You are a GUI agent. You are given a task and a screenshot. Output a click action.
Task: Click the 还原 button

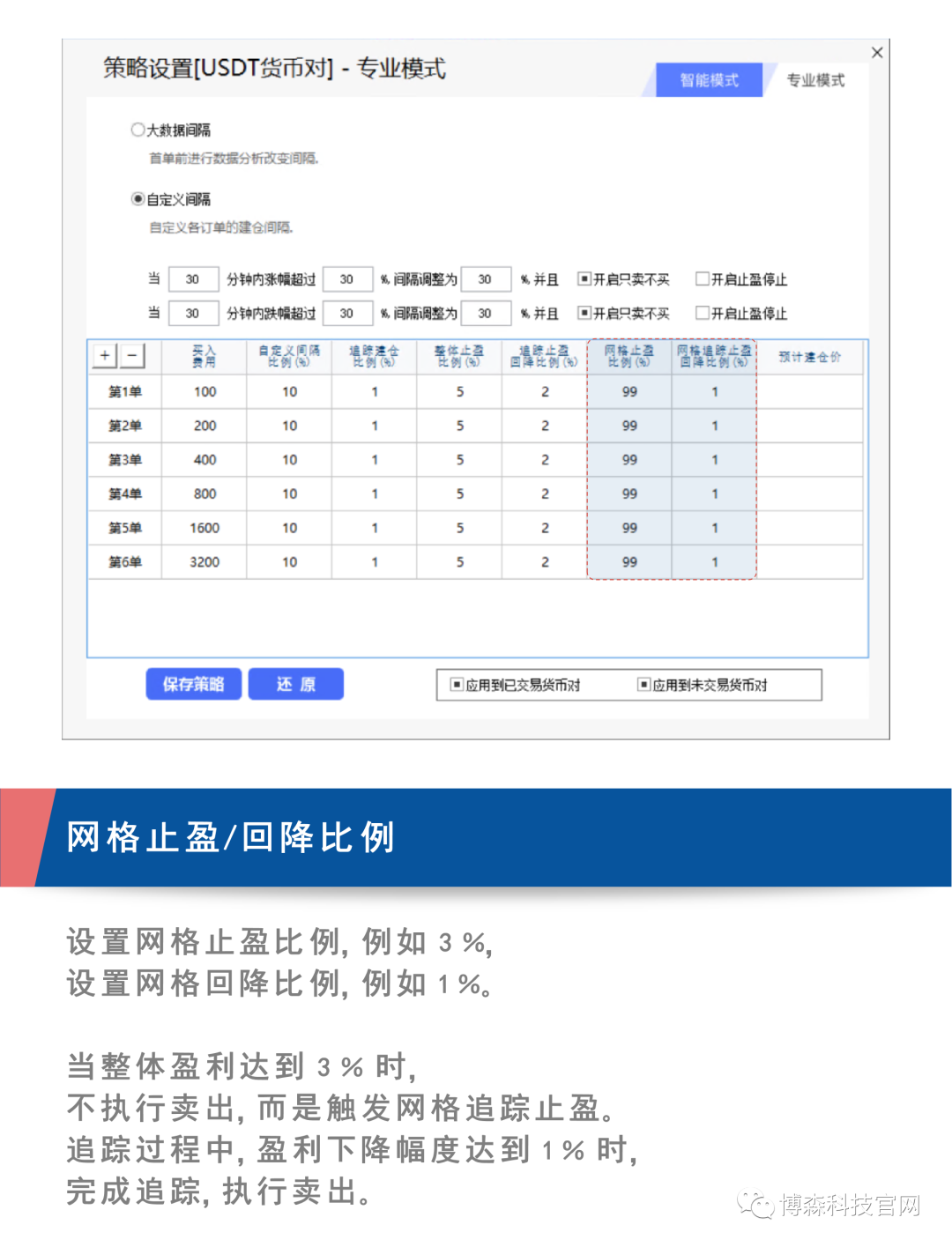tap(295, 684)
